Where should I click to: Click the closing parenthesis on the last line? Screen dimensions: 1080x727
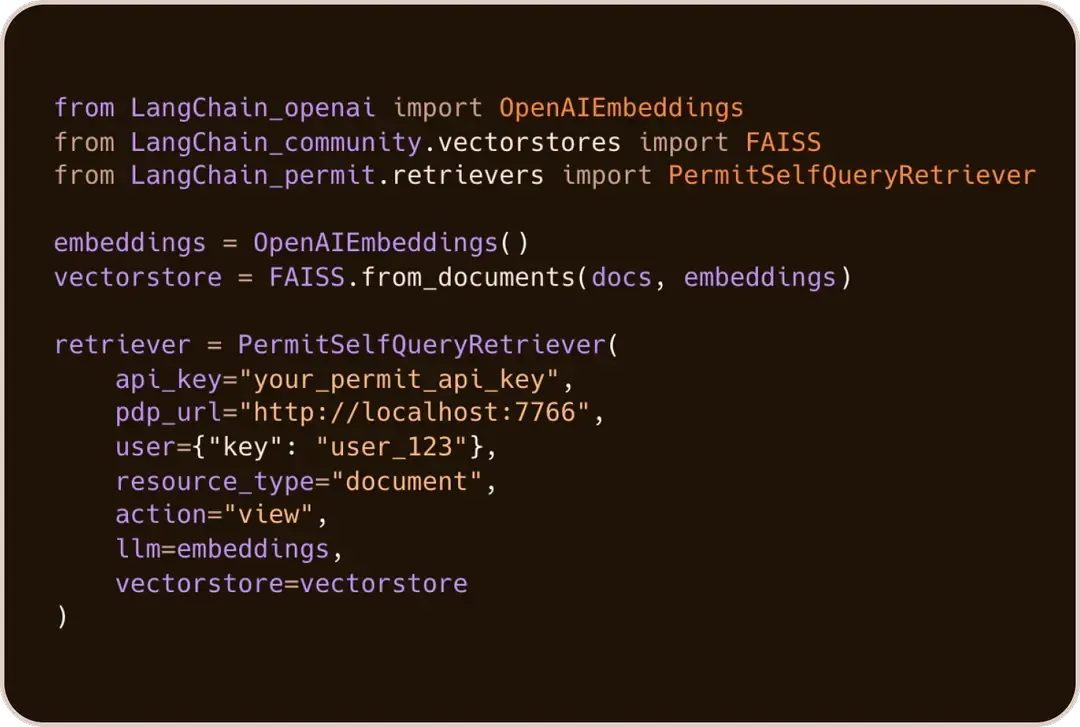[62, 617]
